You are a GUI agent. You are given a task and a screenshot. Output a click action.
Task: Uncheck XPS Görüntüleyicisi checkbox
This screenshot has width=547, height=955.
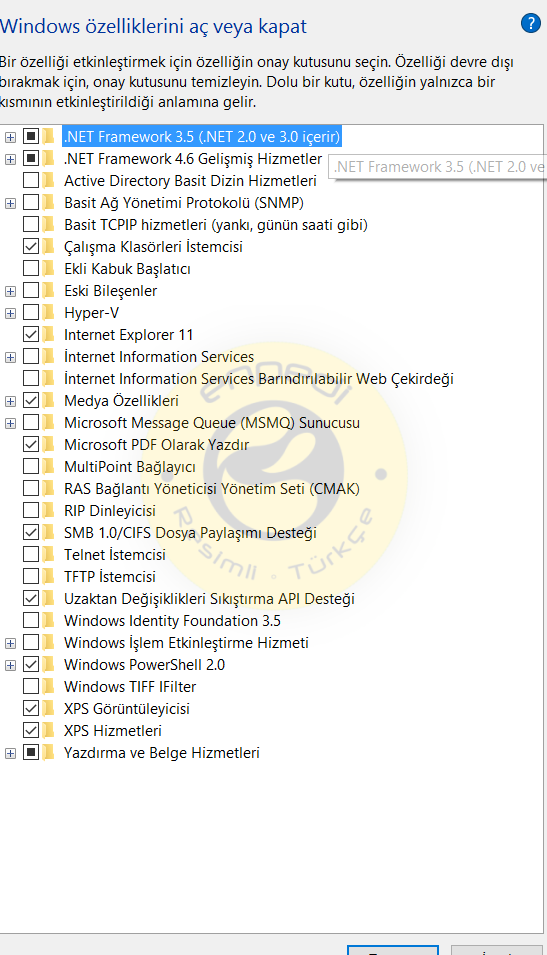tap(30, 708)
